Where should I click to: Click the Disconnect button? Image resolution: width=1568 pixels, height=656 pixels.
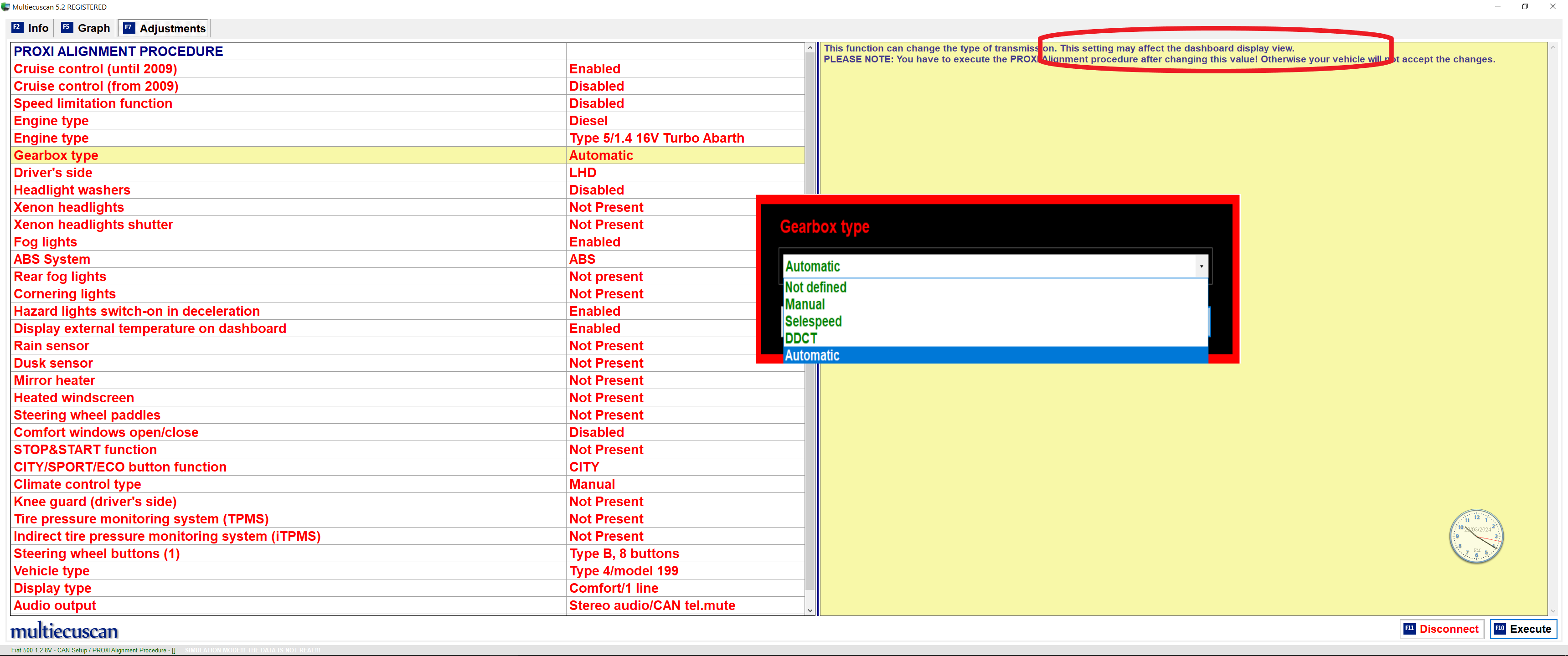(x=1442, y=629)
